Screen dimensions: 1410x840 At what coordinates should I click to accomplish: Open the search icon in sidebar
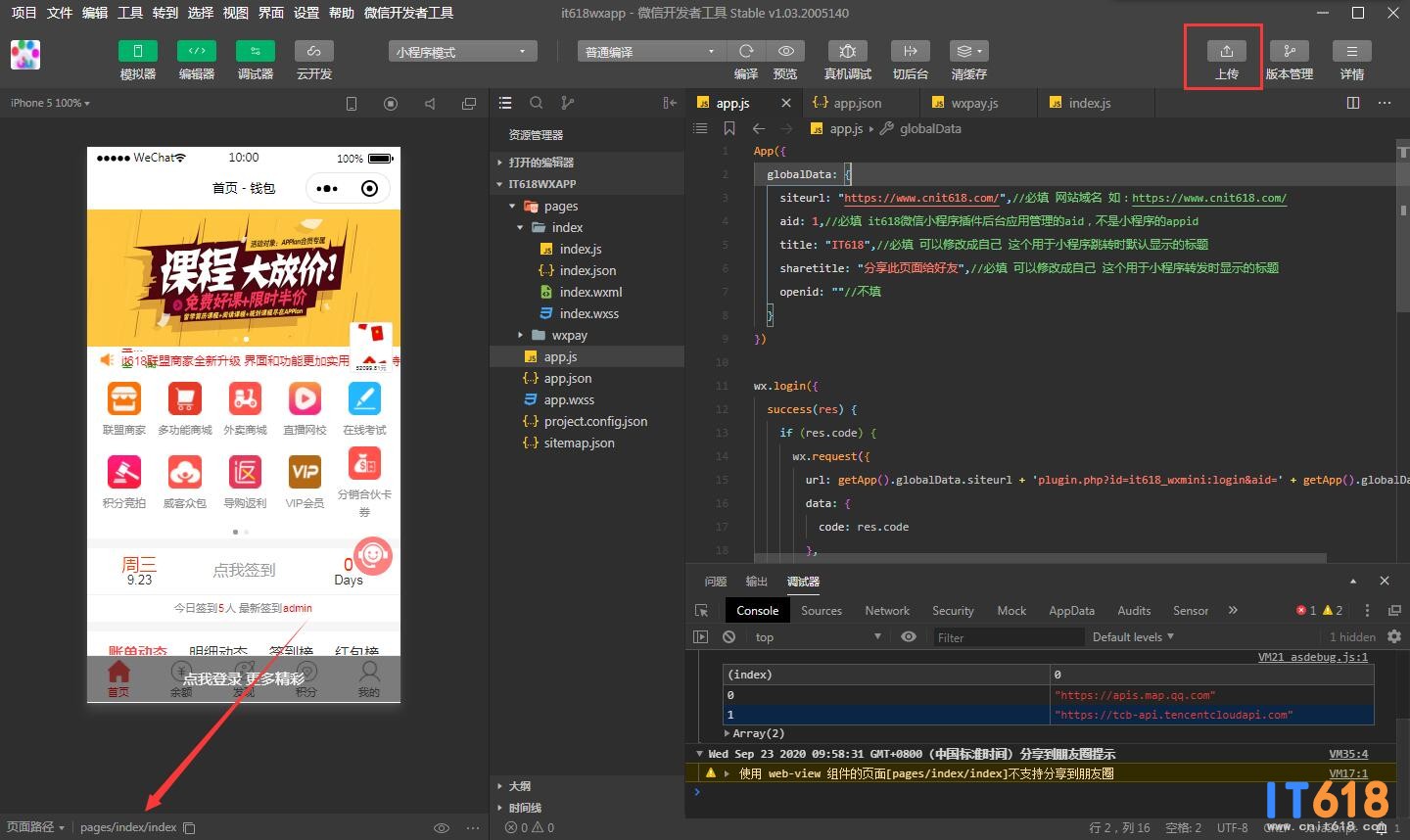537,103
